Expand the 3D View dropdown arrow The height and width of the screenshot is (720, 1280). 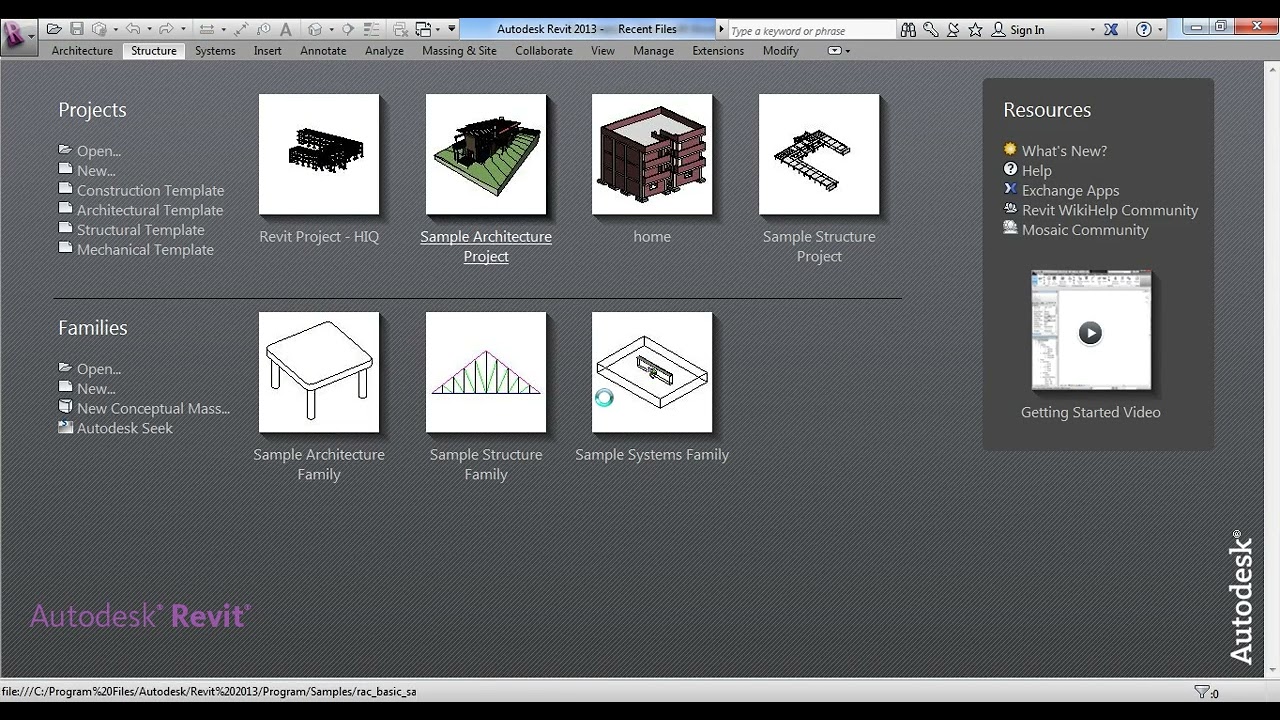[x=331, y=29]
